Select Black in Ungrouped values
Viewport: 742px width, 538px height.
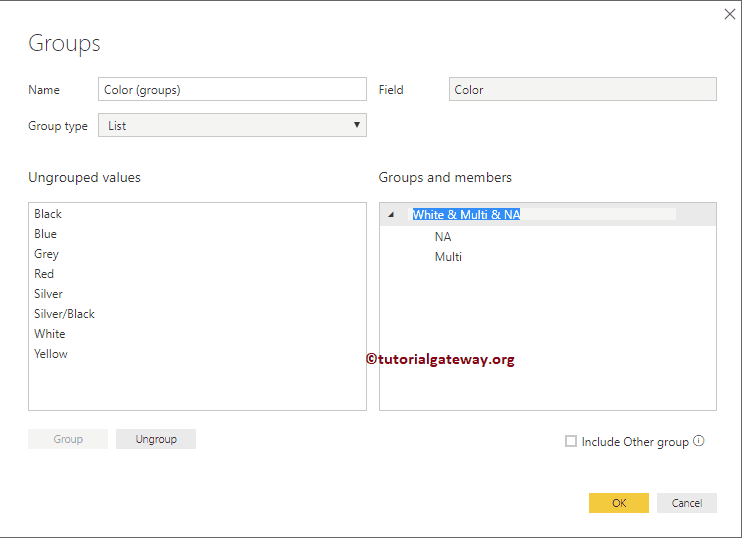coord(48,214)
